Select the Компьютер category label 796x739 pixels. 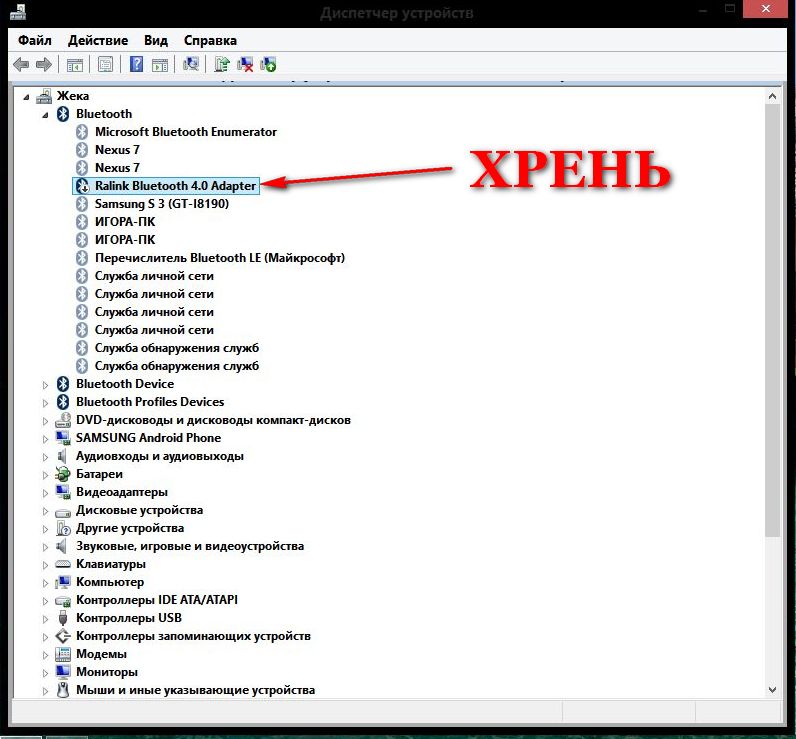tap(110, 582)
